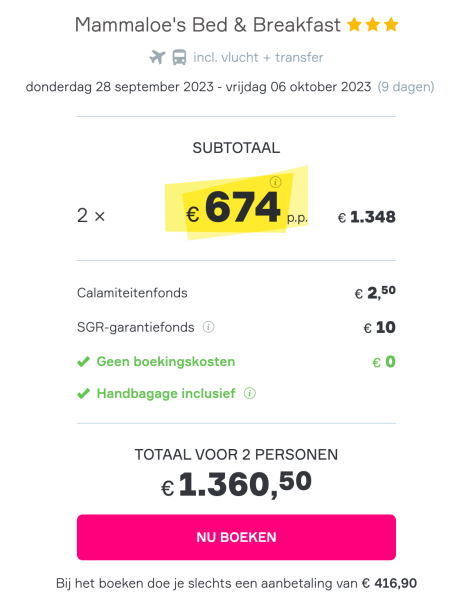
Task: Open Handbagage inclusief info icon
Action: 250,393
